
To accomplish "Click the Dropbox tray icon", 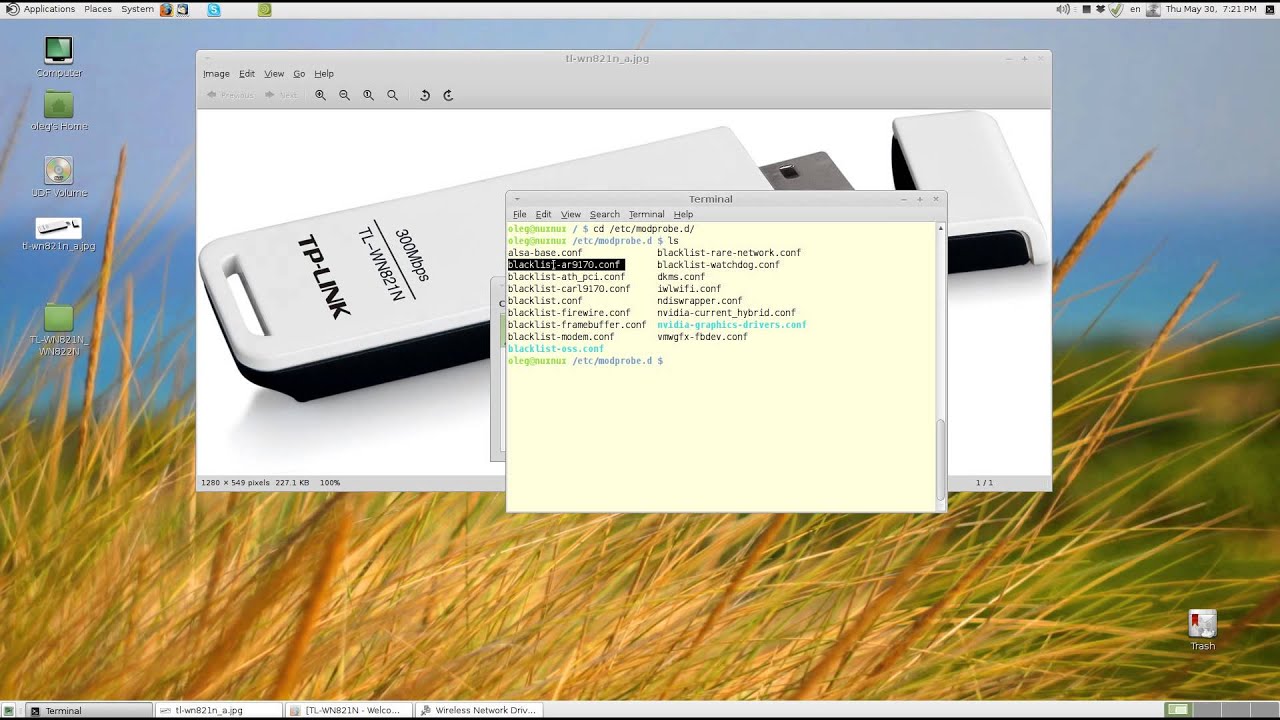I will [x=1102, y=9].
